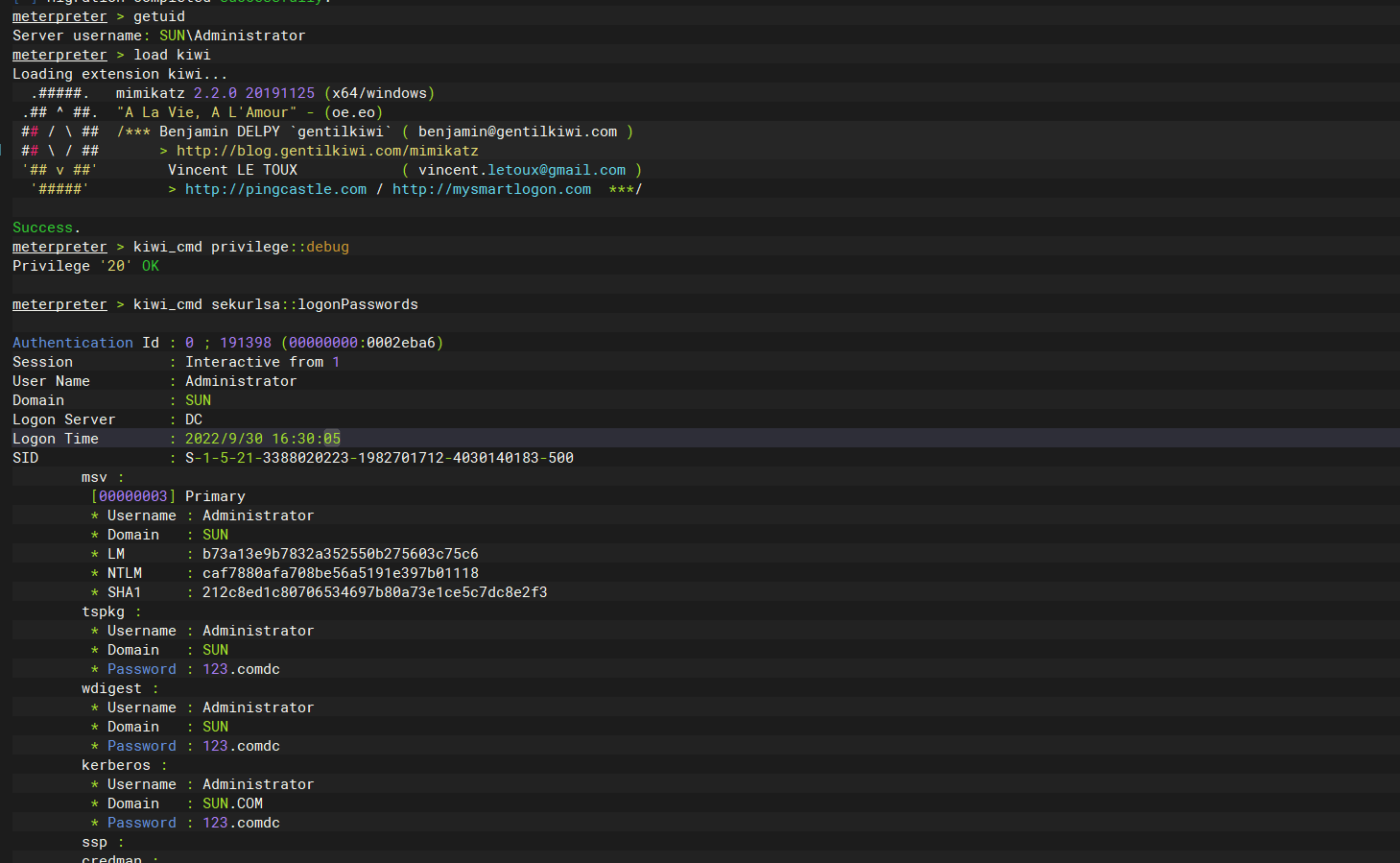The width and height of the screenshot is (1400, 863).
Task: Click 'kiwi_cmd privilege::debug' command
Action: 241,247
